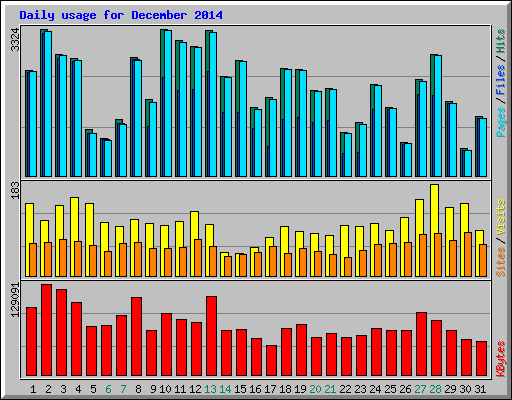Click green weekend day label 6

pos(108,389)
